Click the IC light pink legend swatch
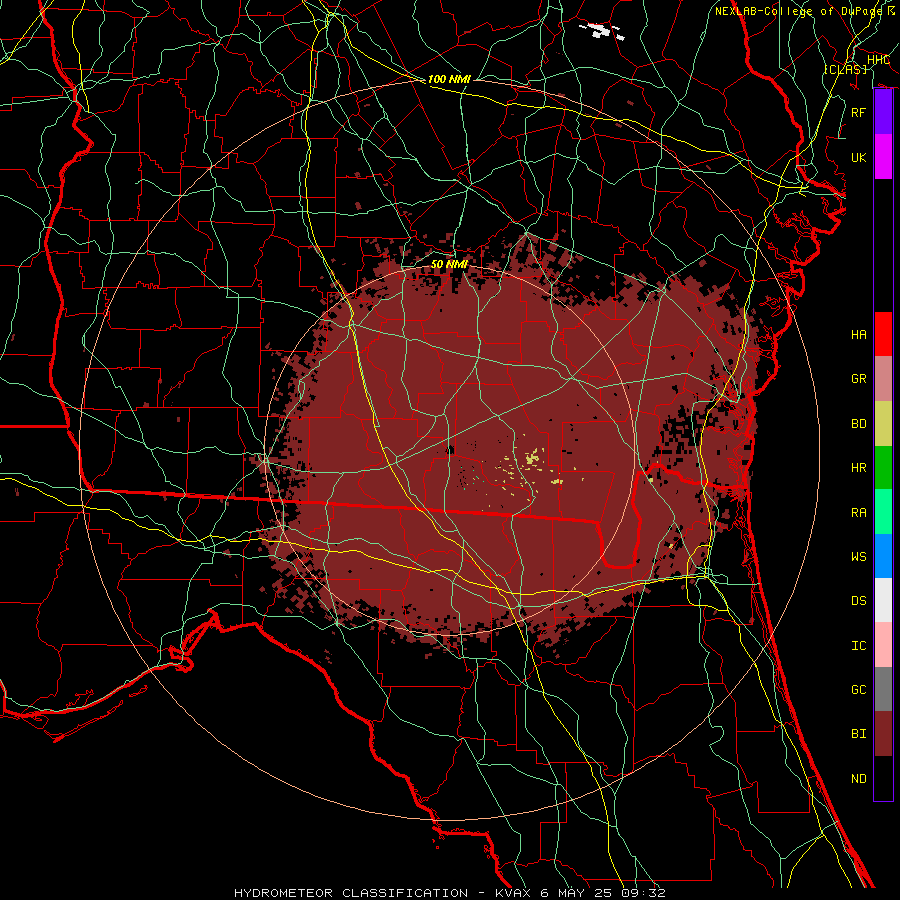 (x=883, y=645)
